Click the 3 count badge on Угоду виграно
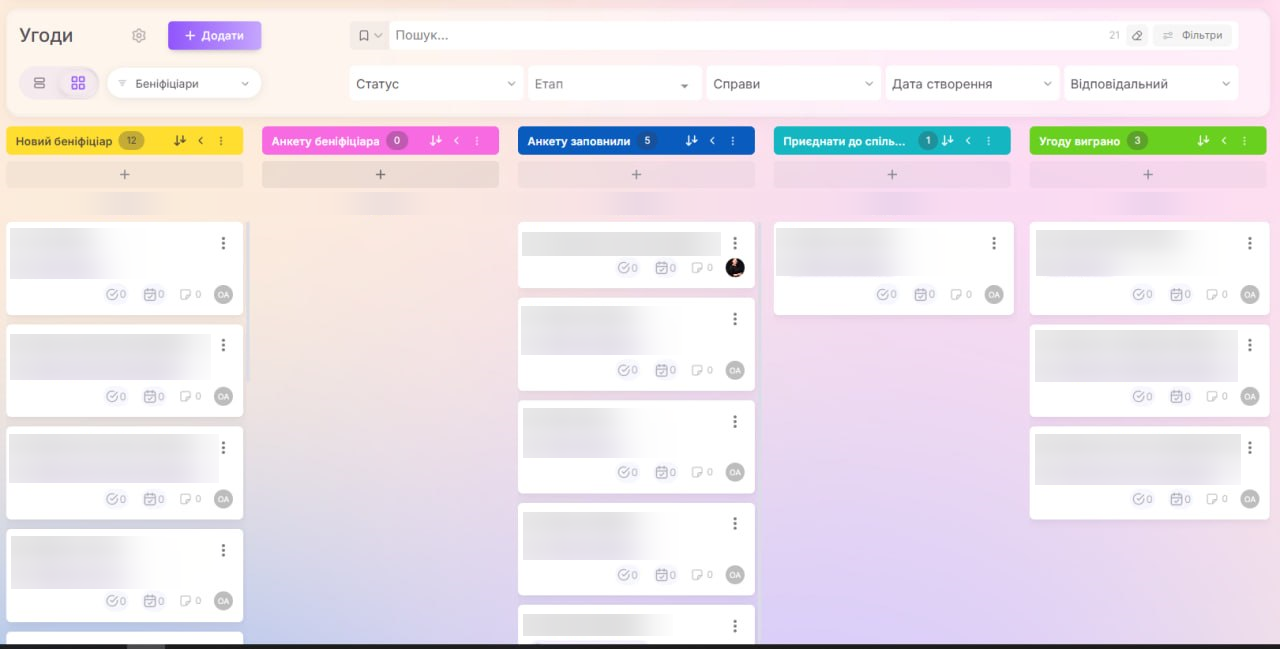The image size is (1280, 649). (x=1137, y=141)
